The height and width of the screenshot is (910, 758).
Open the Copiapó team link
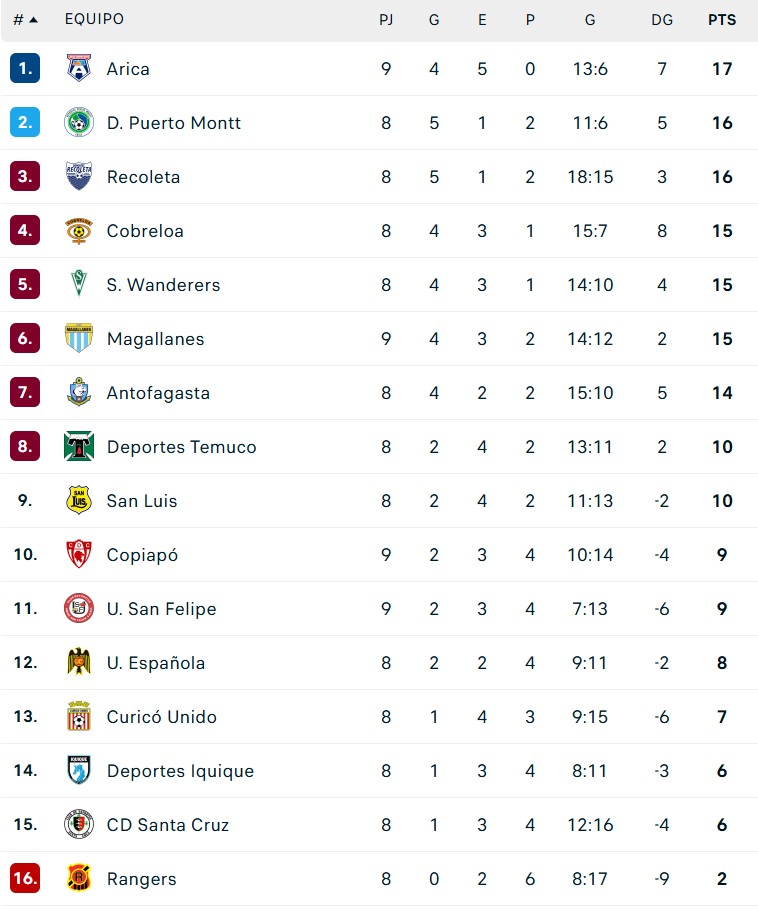(x=142, y=555)
